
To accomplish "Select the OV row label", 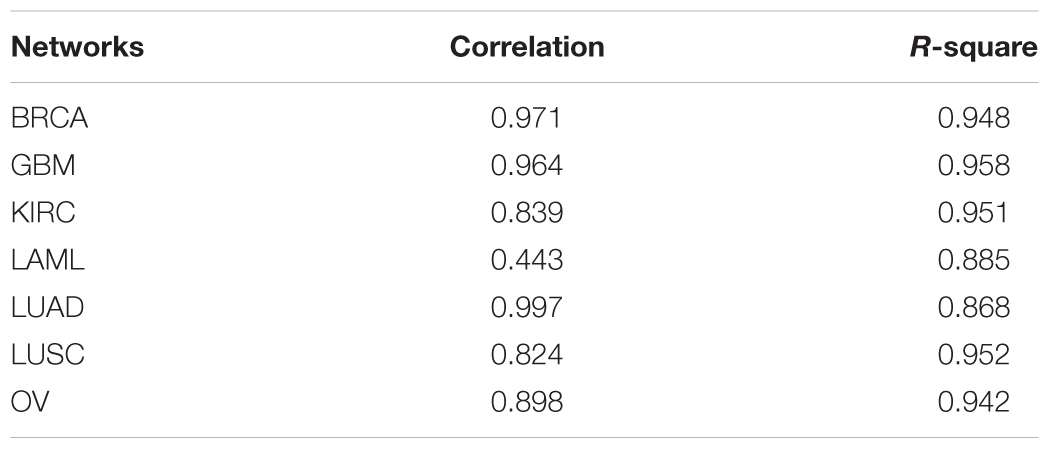I will (x=30, y=401).
